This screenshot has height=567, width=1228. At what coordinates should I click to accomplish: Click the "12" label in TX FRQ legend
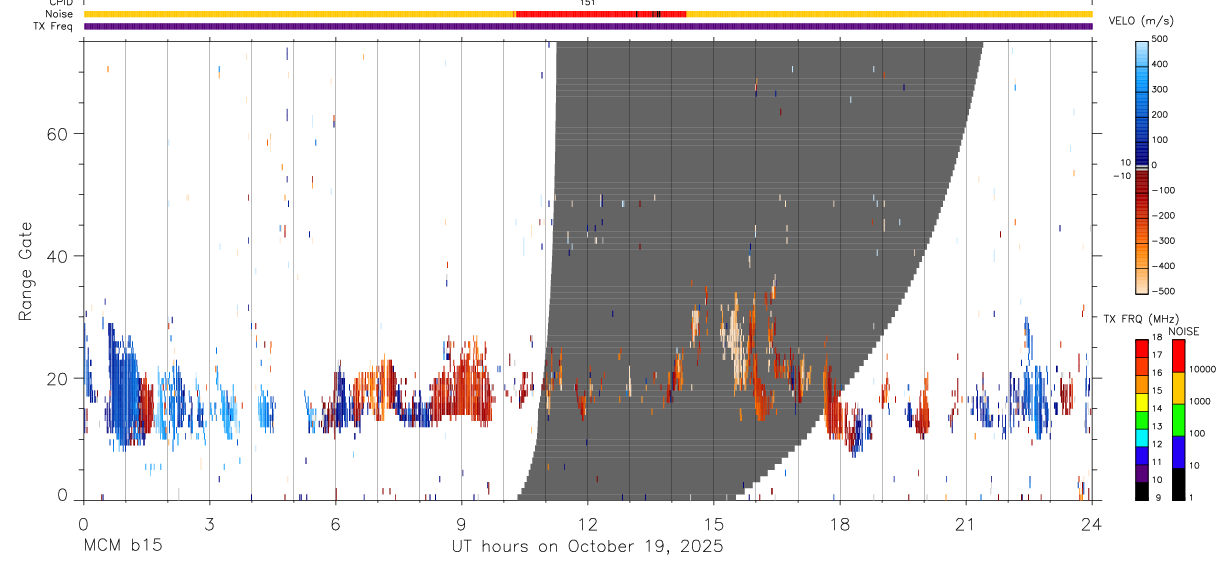click(x=1159, y=444)
